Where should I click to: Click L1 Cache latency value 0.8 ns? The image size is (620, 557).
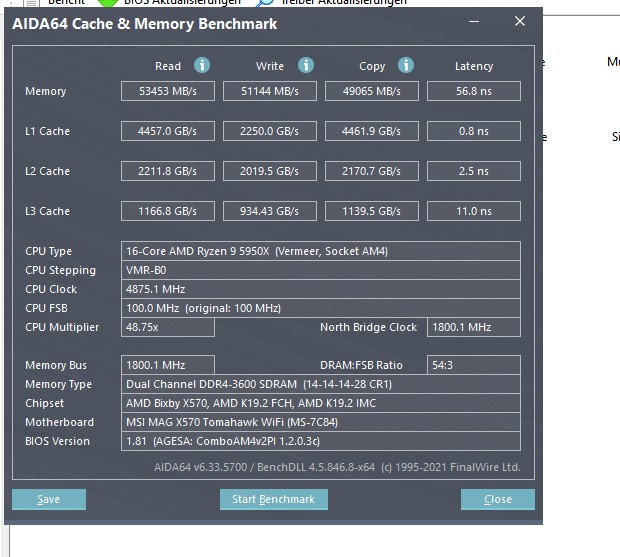[x=474, y=131]
